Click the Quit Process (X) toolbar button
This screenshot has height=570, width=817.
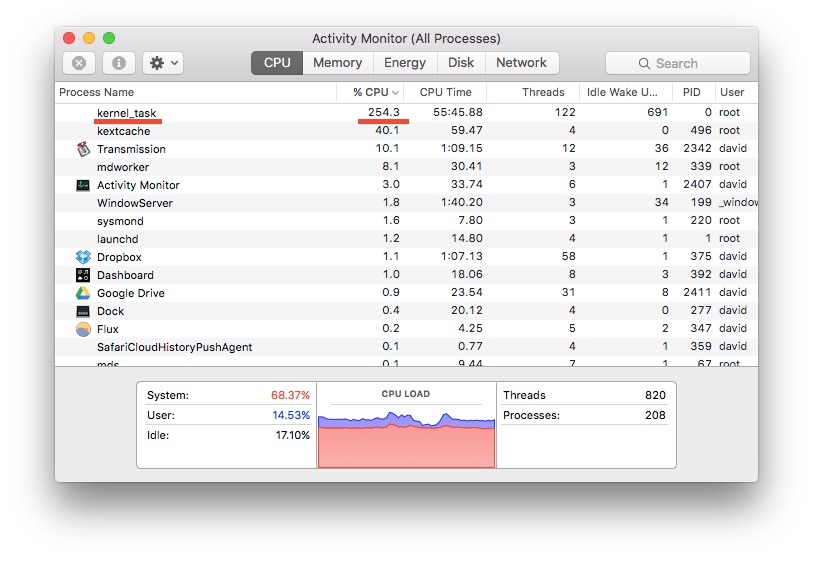tap(79, 63)
